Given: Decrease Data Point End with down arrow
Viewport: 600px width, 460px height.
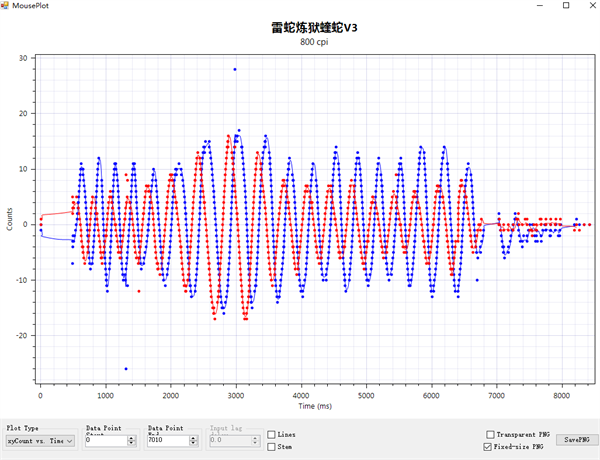Looking at the screenshot, I should (192, 443).
